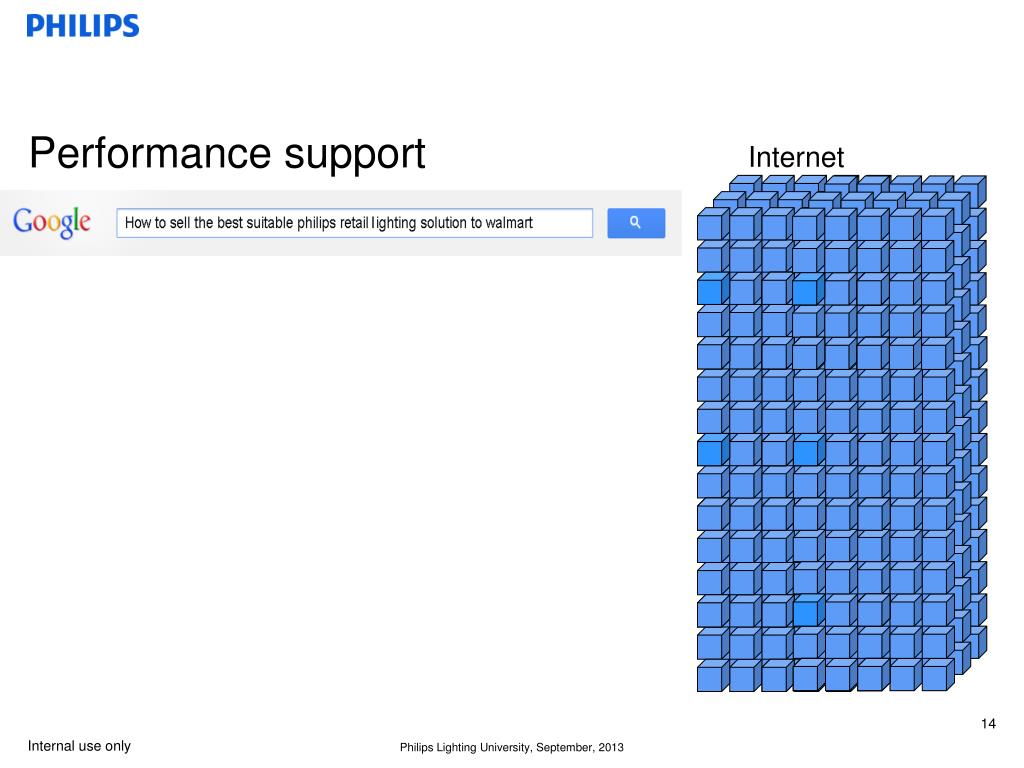
Task: Click the "Internal use only" footer text
Action: (x=79, y=746)
